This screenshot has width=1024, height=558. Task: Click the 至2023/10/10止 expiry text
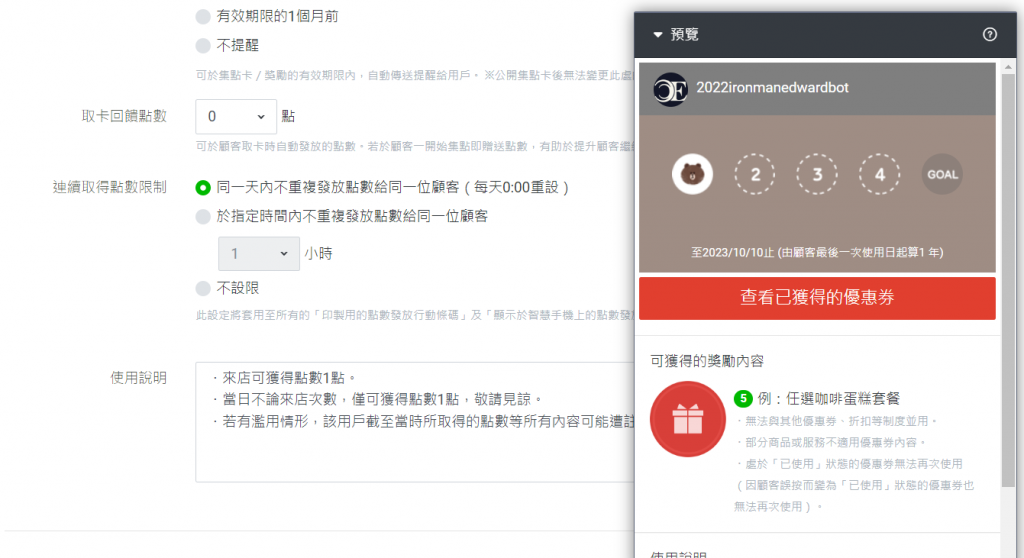click(817, 252)
